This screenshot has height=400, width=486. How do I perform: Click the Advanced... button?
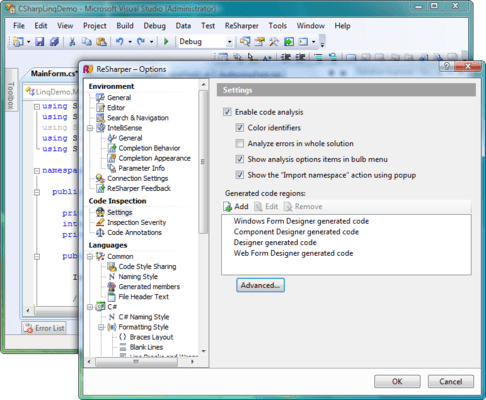tap(260, 285)
